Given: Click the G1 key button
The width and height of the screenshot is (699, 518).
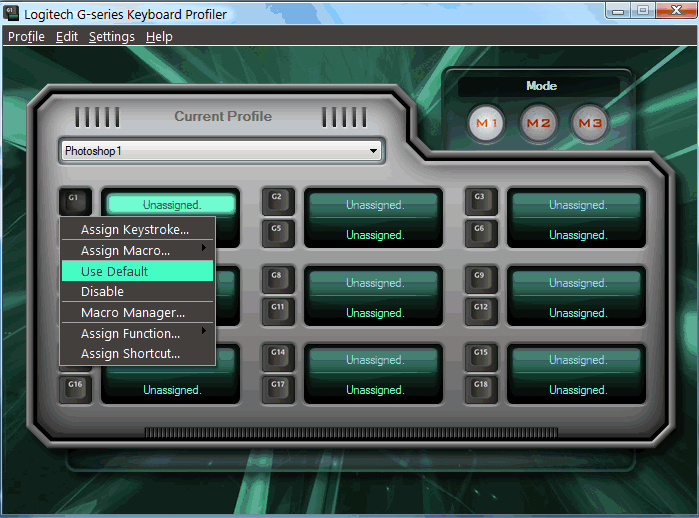Looking at the screenshot, I should 75,201.
